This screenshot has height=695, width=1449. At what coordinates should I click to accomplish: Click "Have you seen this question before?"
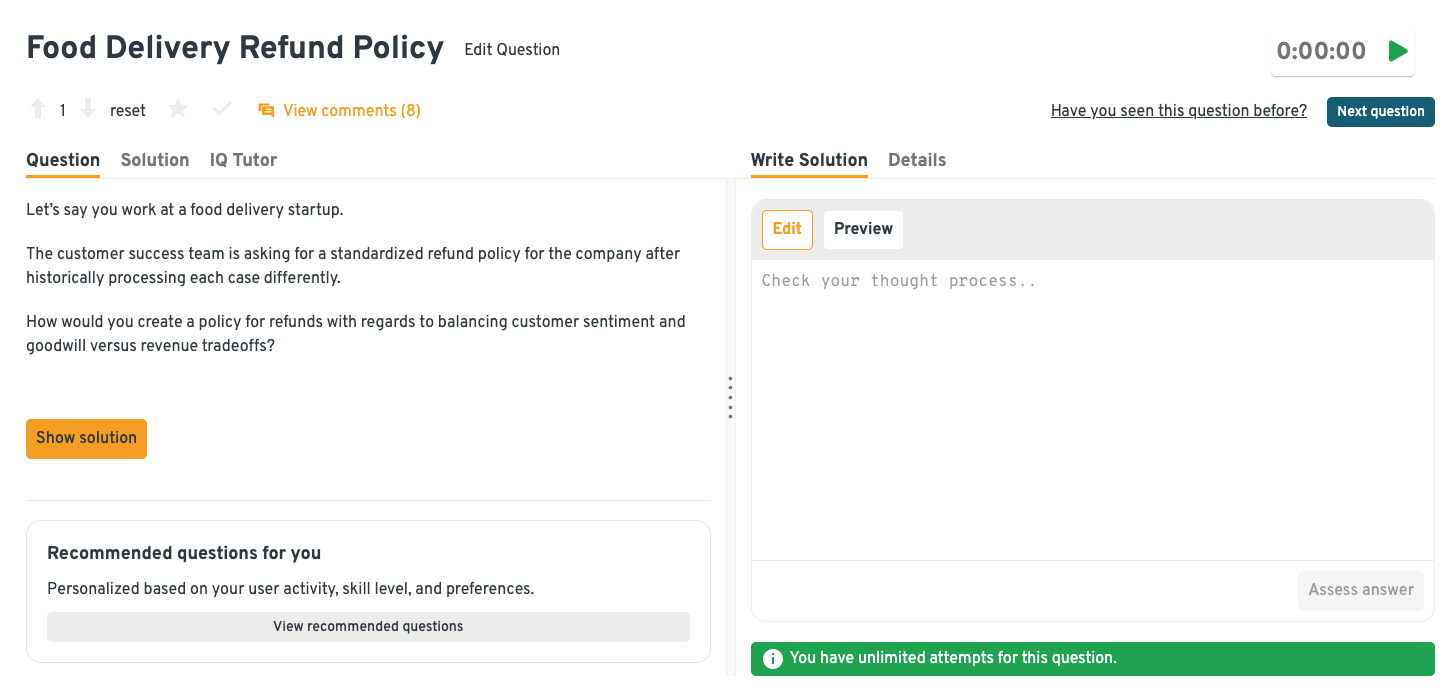(1178, 111)
